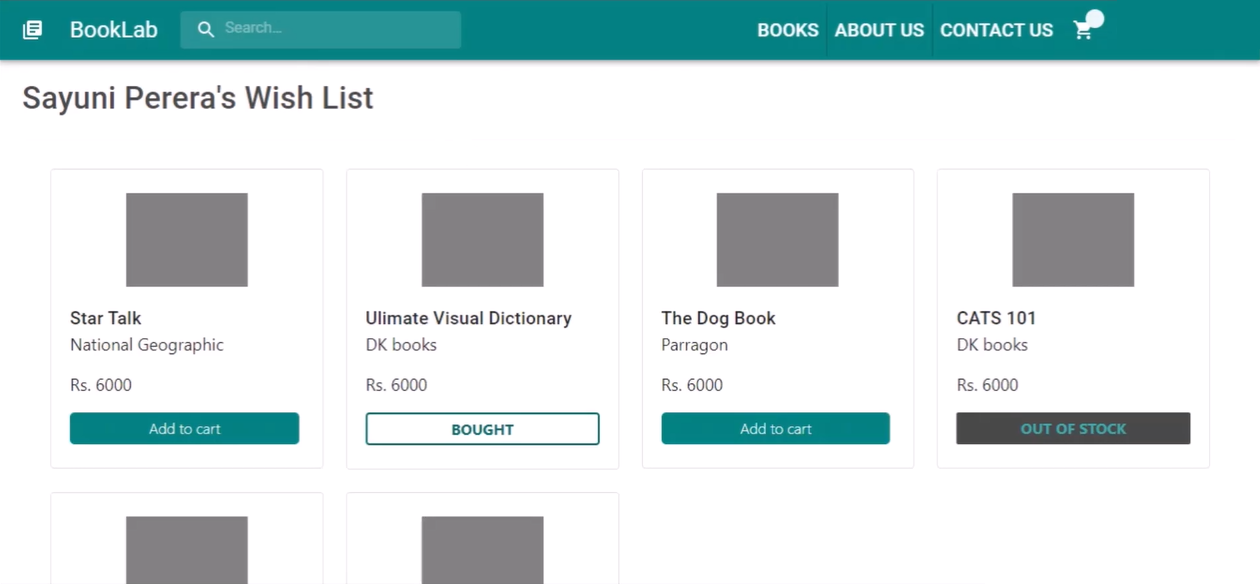Click the Star Talk title

(105, 318)
